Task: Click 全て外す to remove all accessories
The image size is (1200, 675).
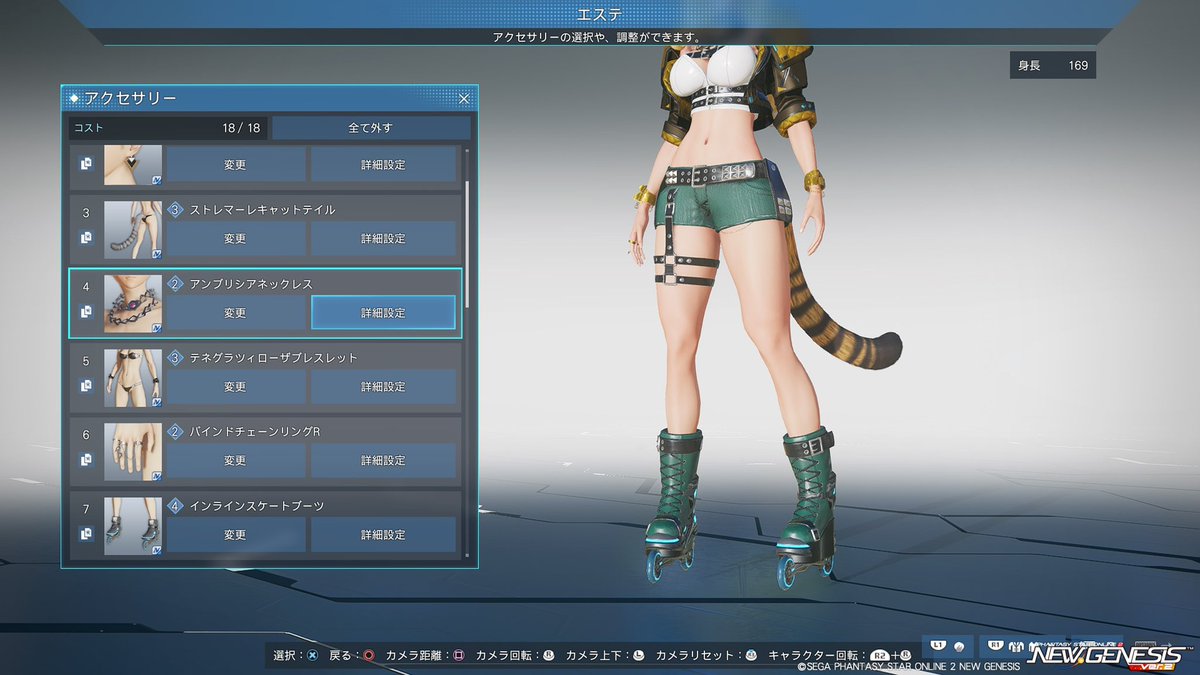Action: (x=371, y=128)
